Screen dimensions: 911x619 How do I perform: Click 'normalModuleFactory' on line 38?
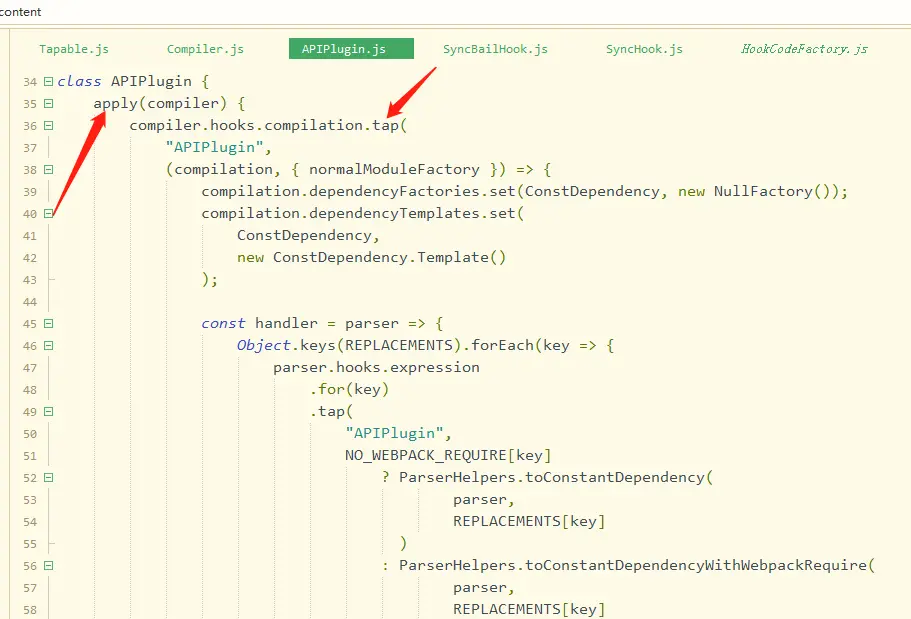[x=394, y=170]
